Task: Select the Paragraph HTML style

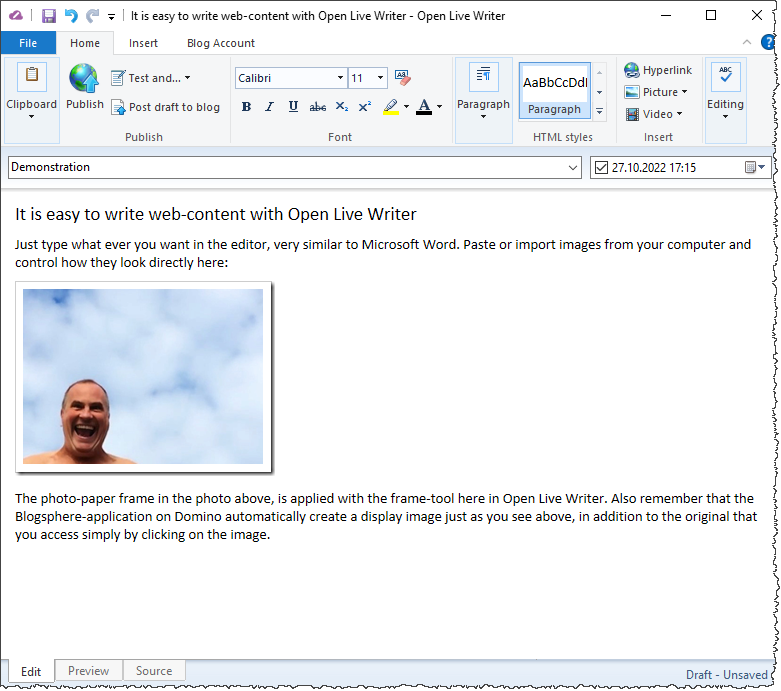Action: coord(554,91)
